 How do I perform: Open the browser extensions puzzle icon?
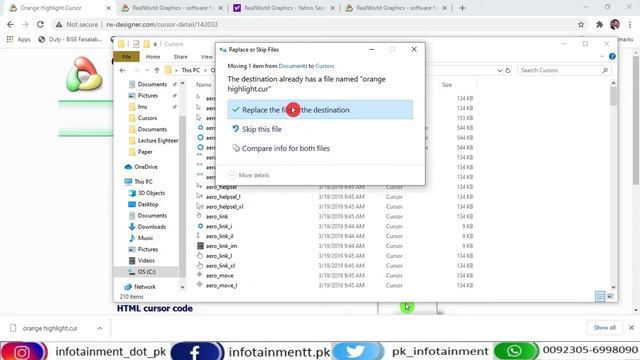click(599, 24)
